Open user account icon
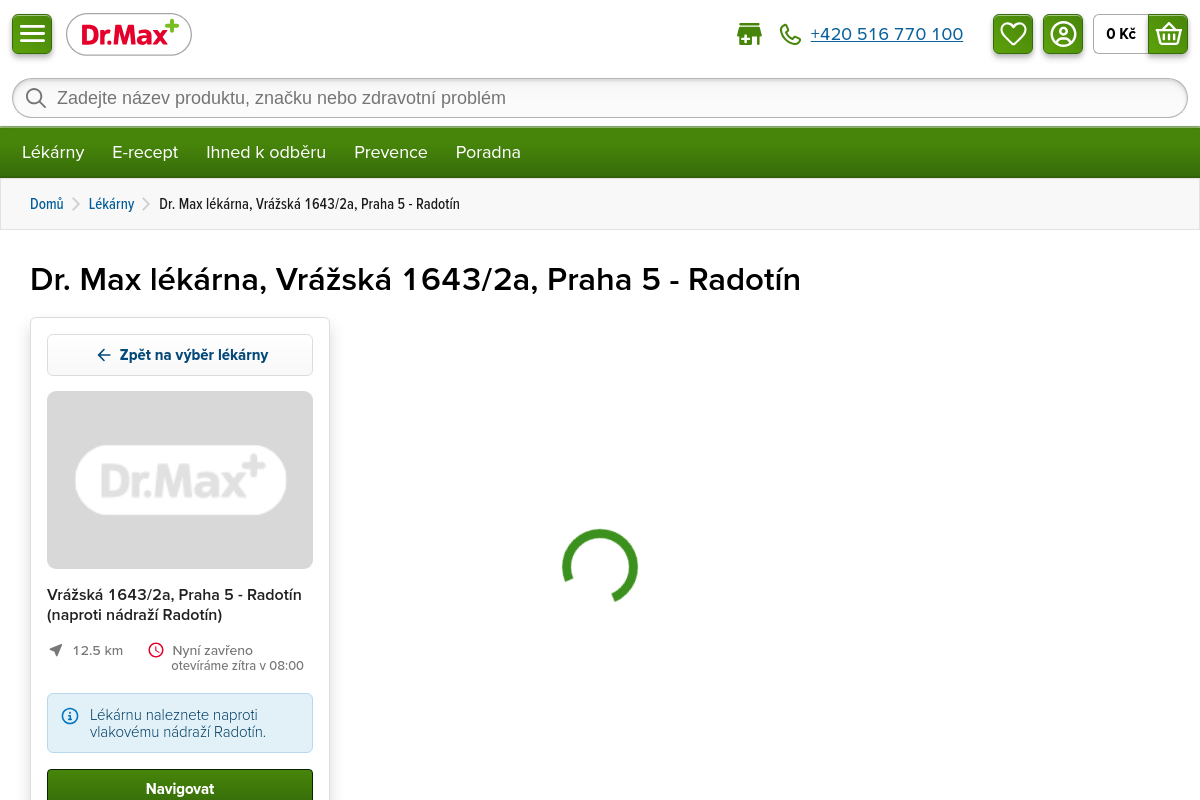Screen dimensions: 1200x800 tap(1063, 34)
